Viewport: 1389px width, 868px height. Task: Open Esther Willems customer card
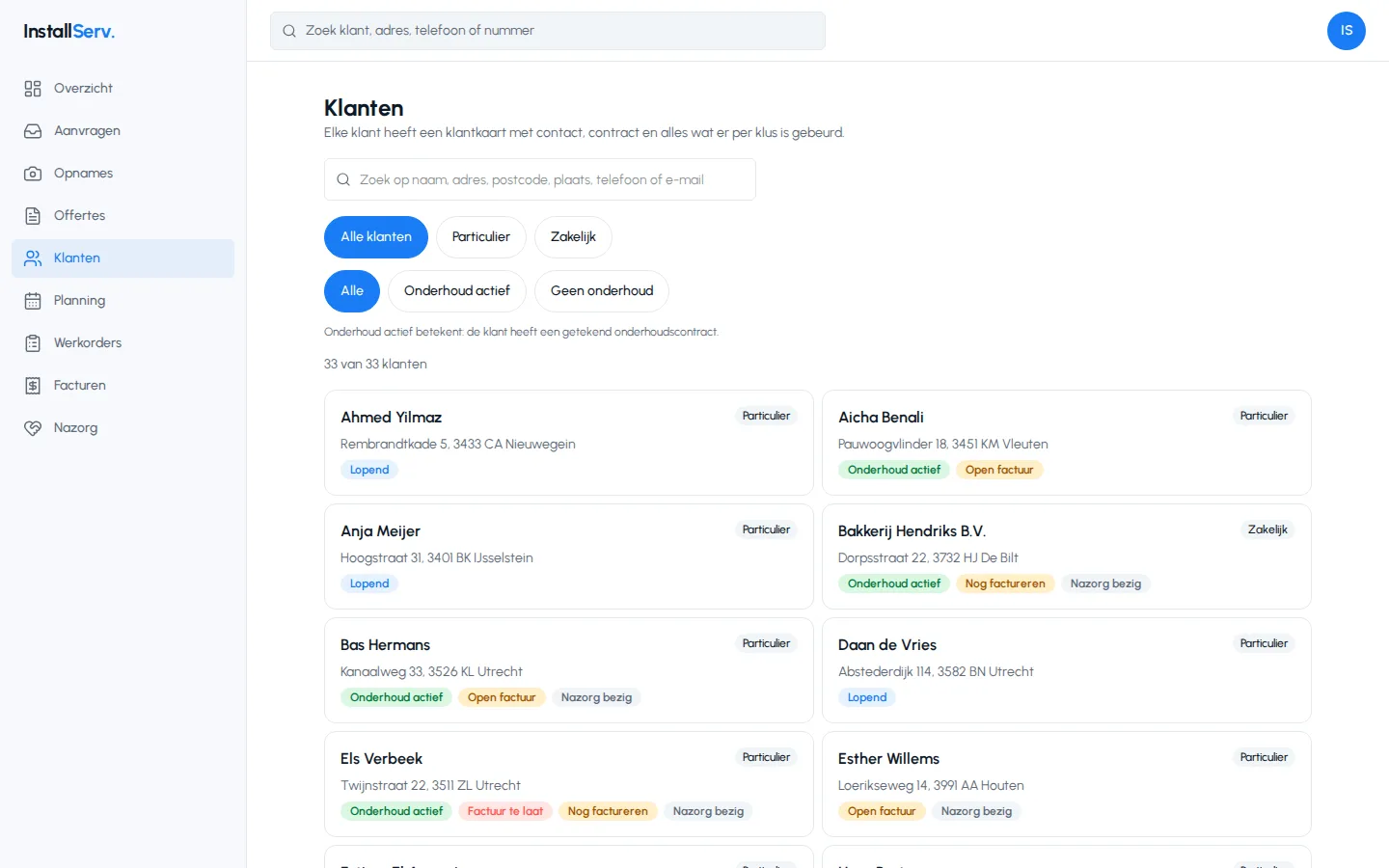pyautogui.click(x=1067, y=784)
